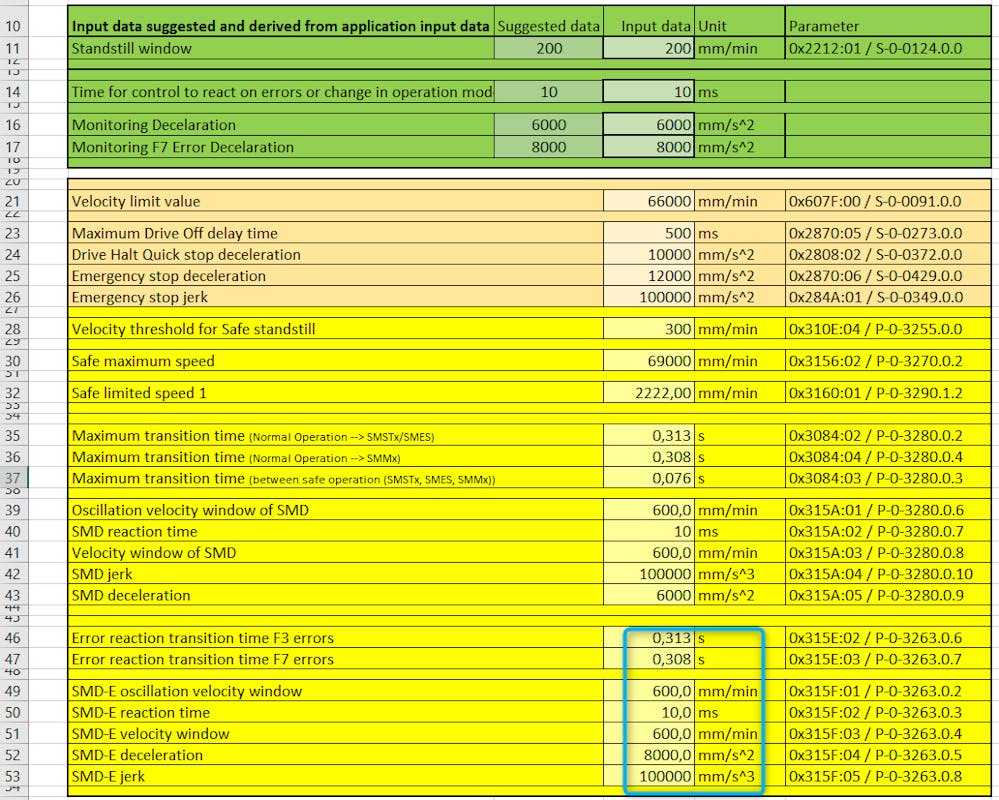Click 'Drive Halt Quick stop deceleration' label

335,255
